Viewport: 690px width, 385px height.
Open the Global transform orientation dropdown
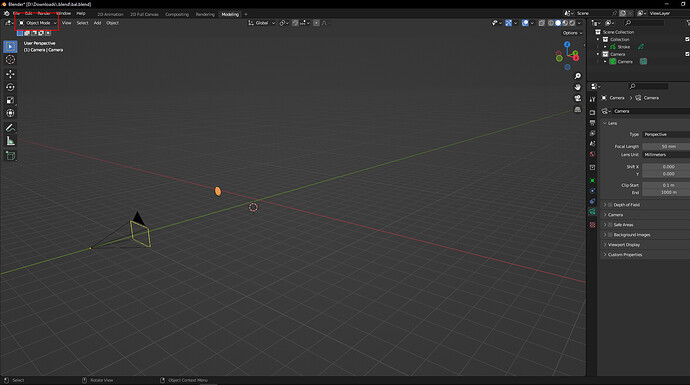tap(262, 23)
